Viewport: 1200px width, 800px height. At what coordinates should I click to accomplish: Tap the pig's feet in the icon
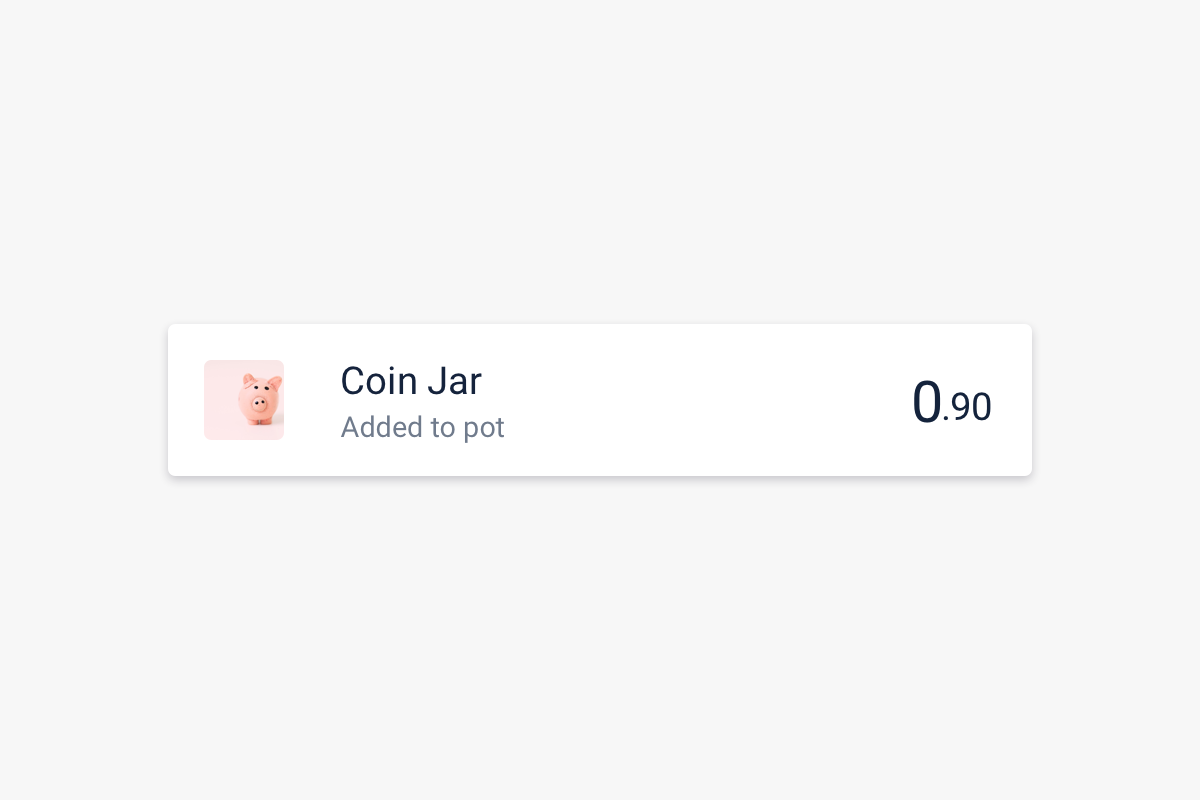tap(260, 421)
